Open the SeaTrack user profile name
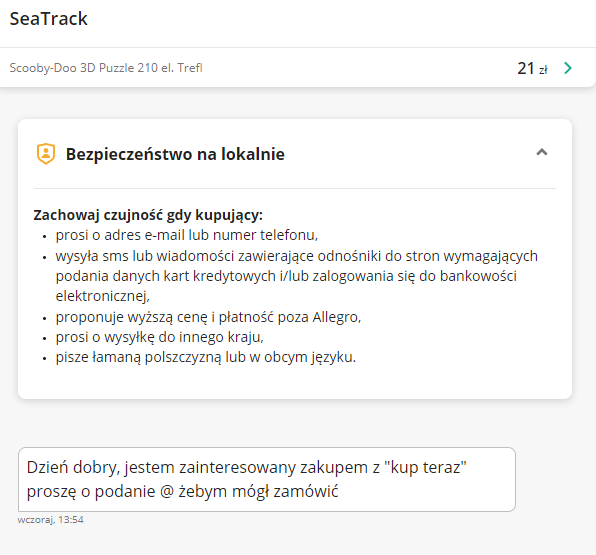This screenshot has height=555, width=596. click(x=49, y=19)
